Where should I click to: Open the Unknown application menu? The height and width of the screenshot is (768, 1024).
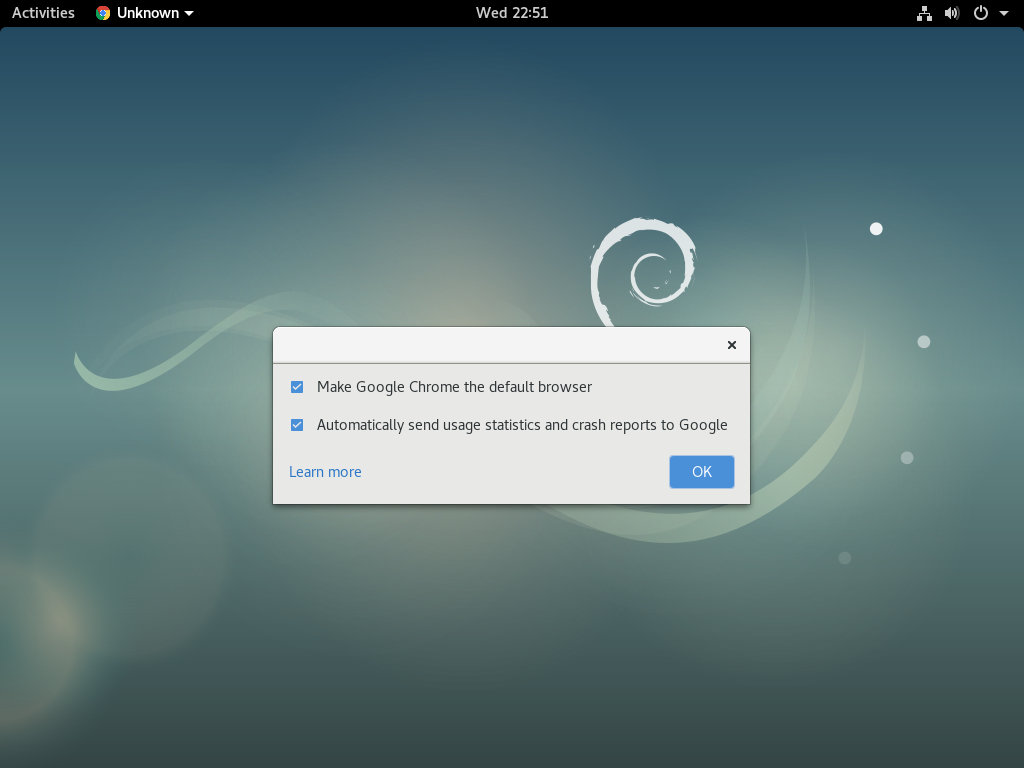[x=144, y=13]
